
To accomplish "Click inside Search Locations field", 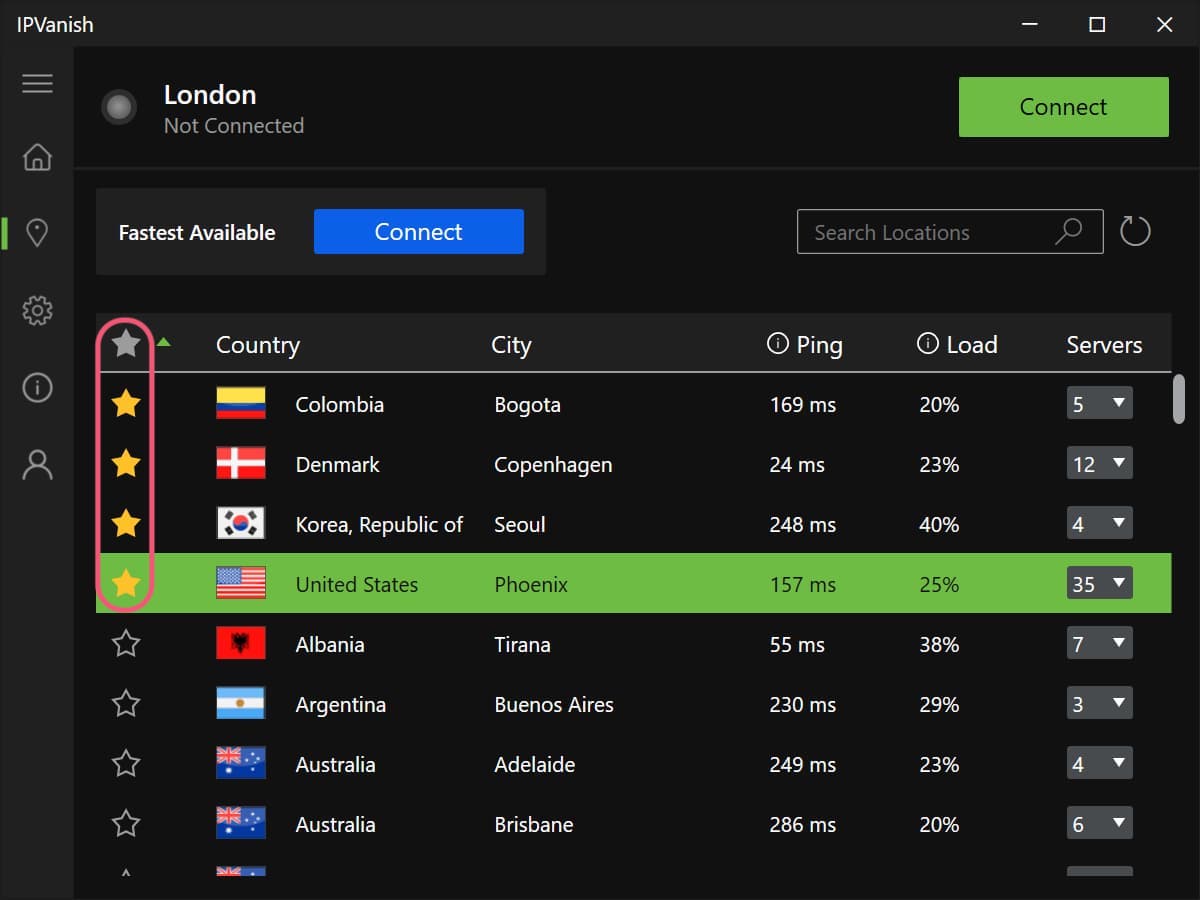I will click(950, 232).
